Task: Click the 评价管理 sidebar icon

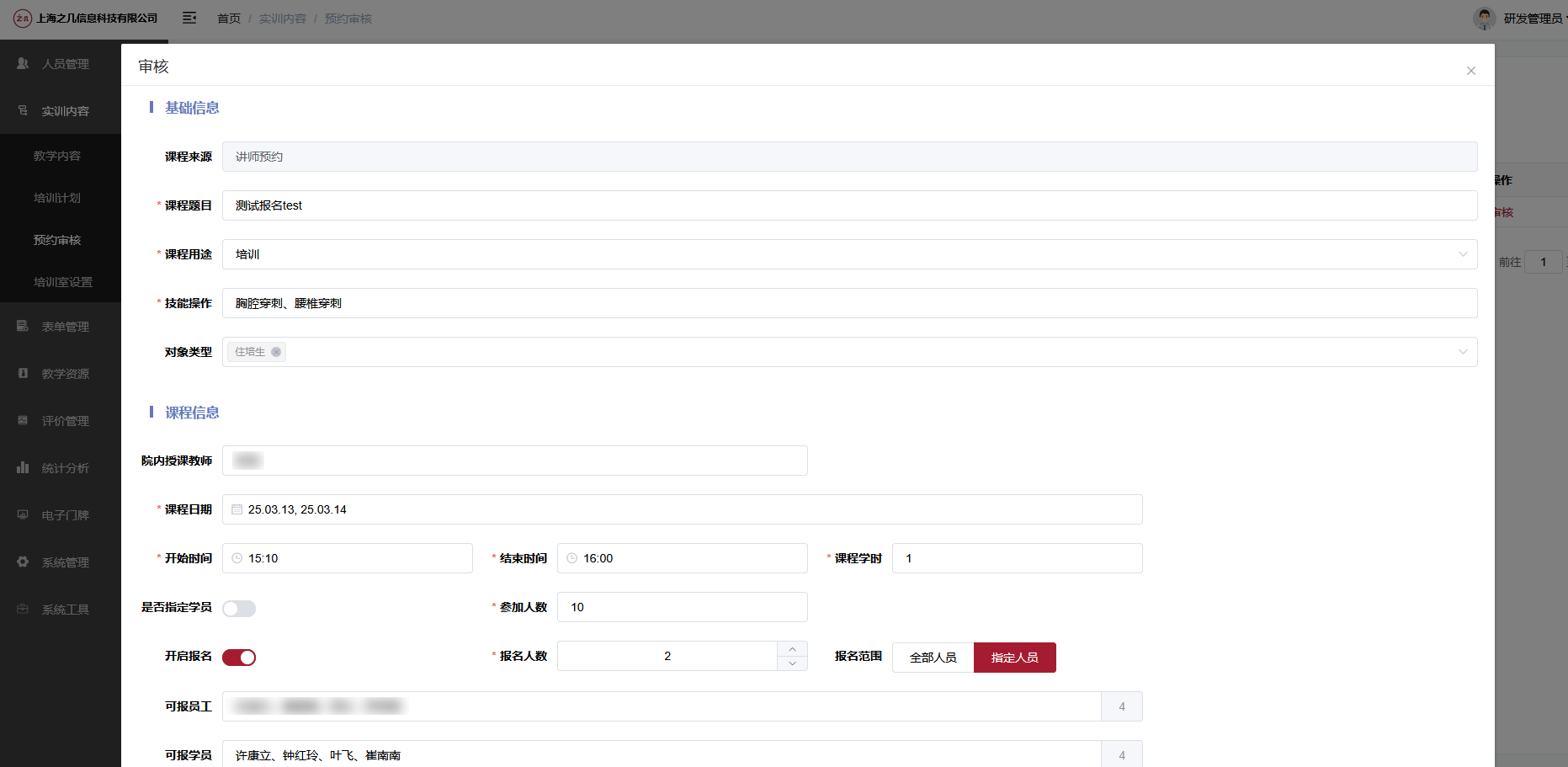Action: click(23, 420)
